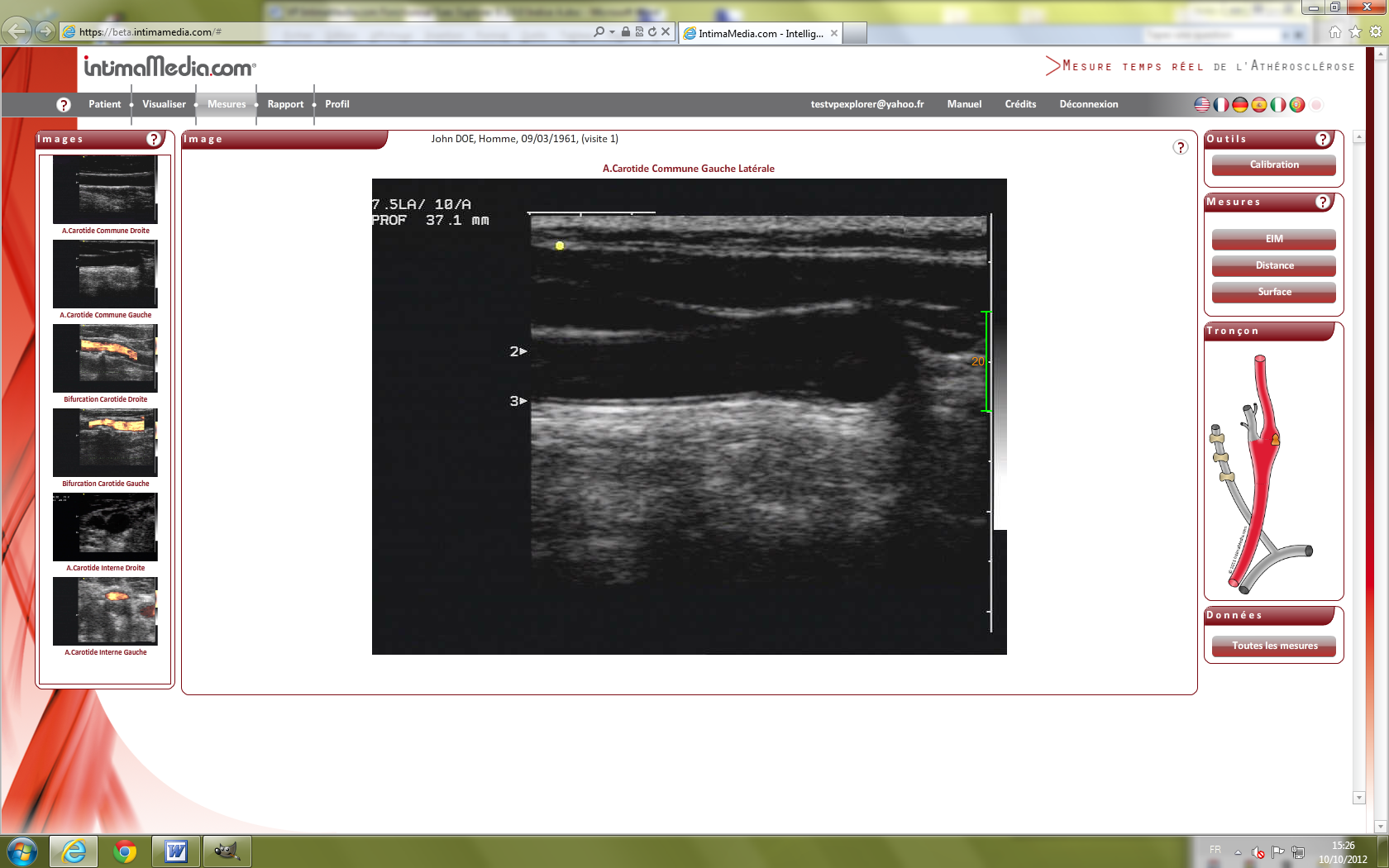Open Microsoft Word from the taskbar

176,851
